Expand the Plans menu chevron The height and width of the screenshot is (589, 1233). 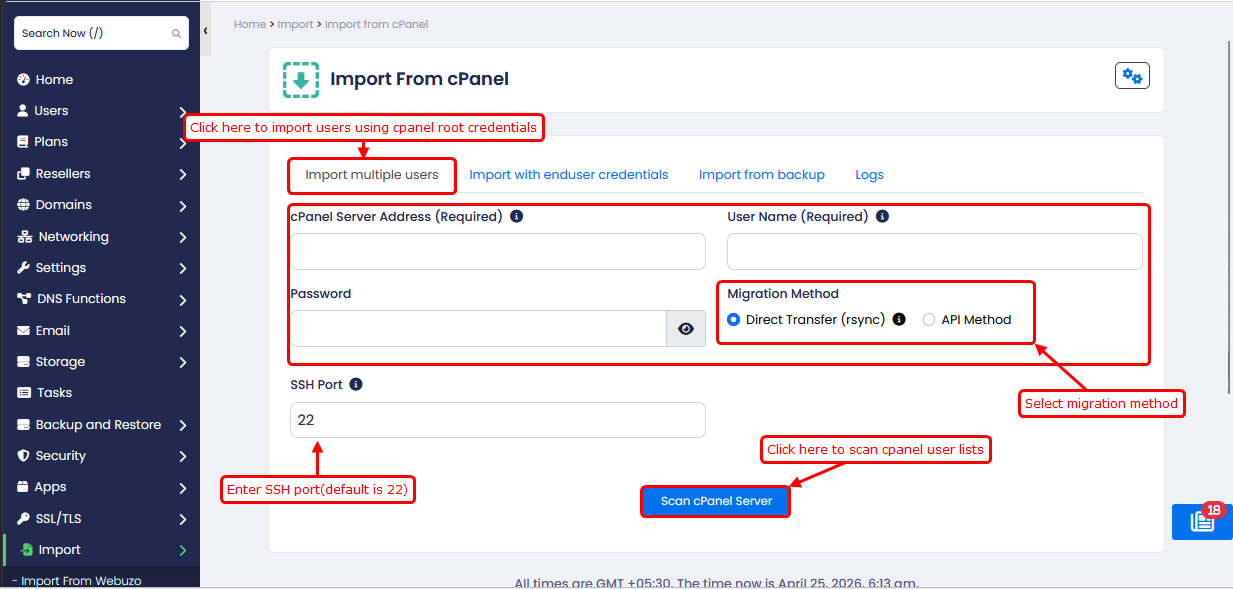click(183, 143)
